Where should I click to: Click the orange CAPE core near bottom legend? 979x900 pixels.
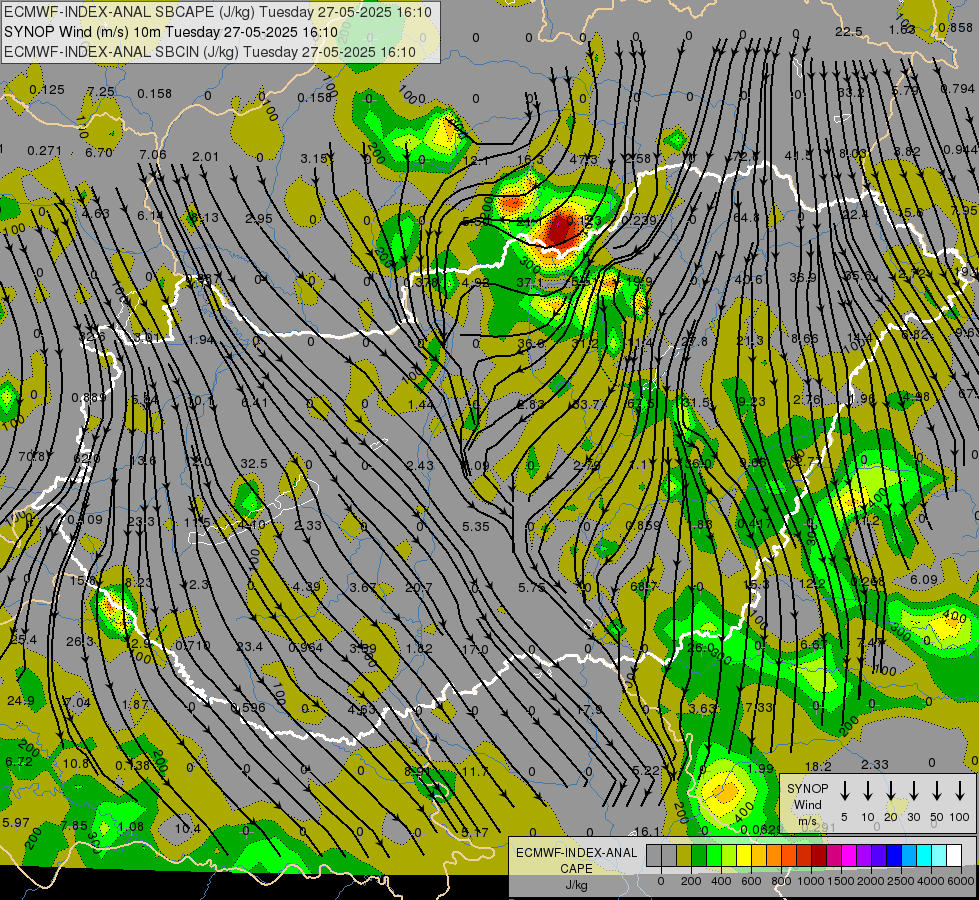(726, 793)
